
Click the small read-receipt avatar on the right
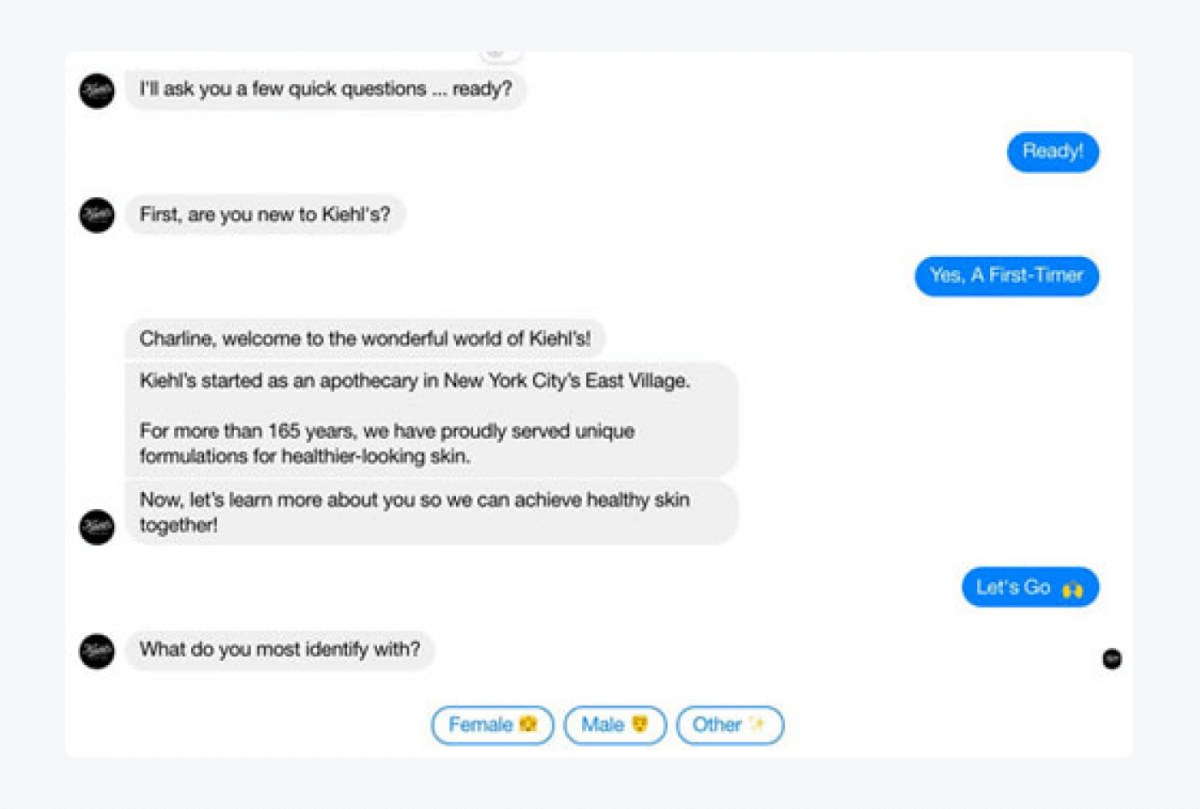(x=1111, y=659)
